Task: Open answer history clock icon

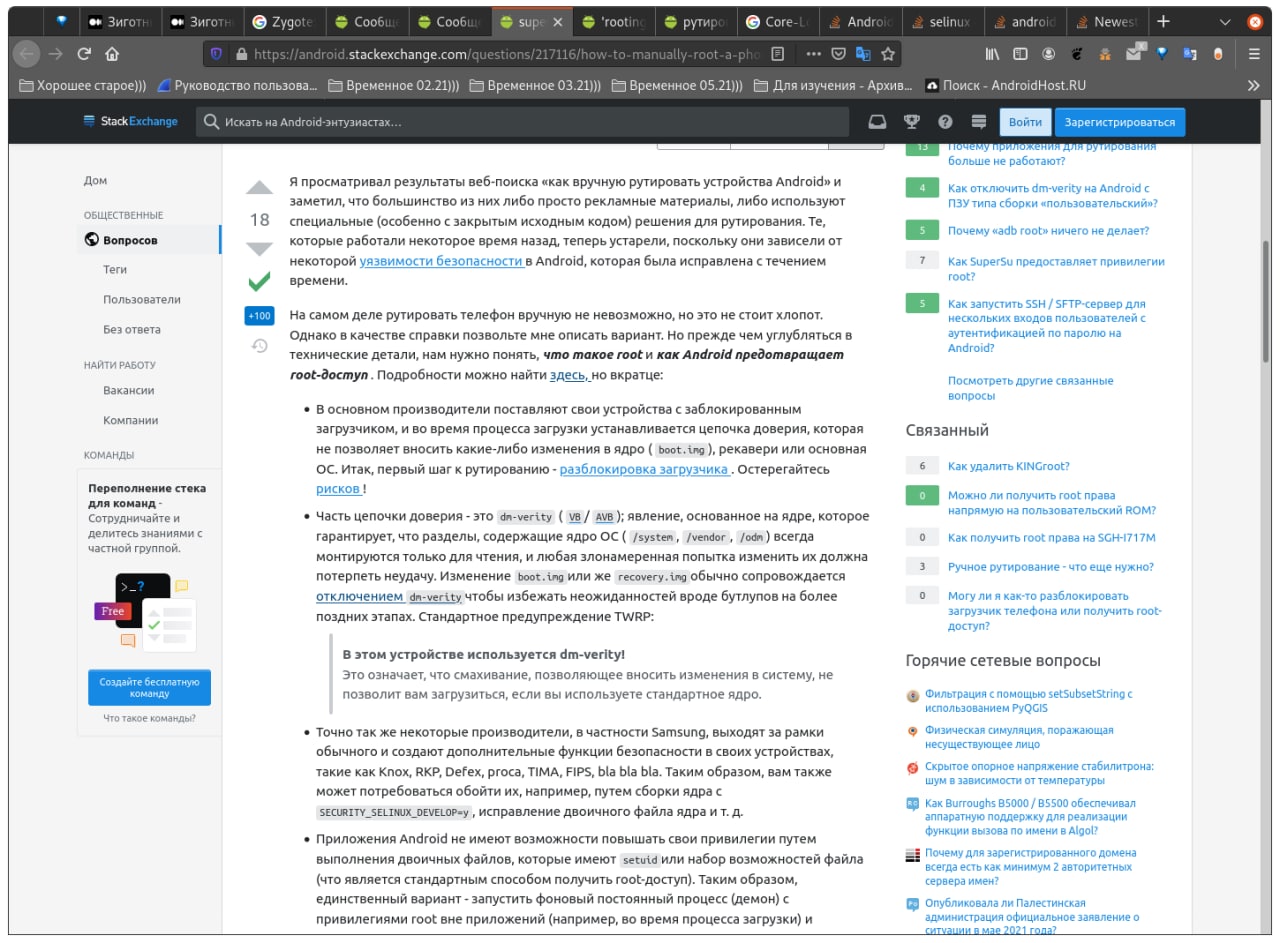Action: [x=259, y=346]
